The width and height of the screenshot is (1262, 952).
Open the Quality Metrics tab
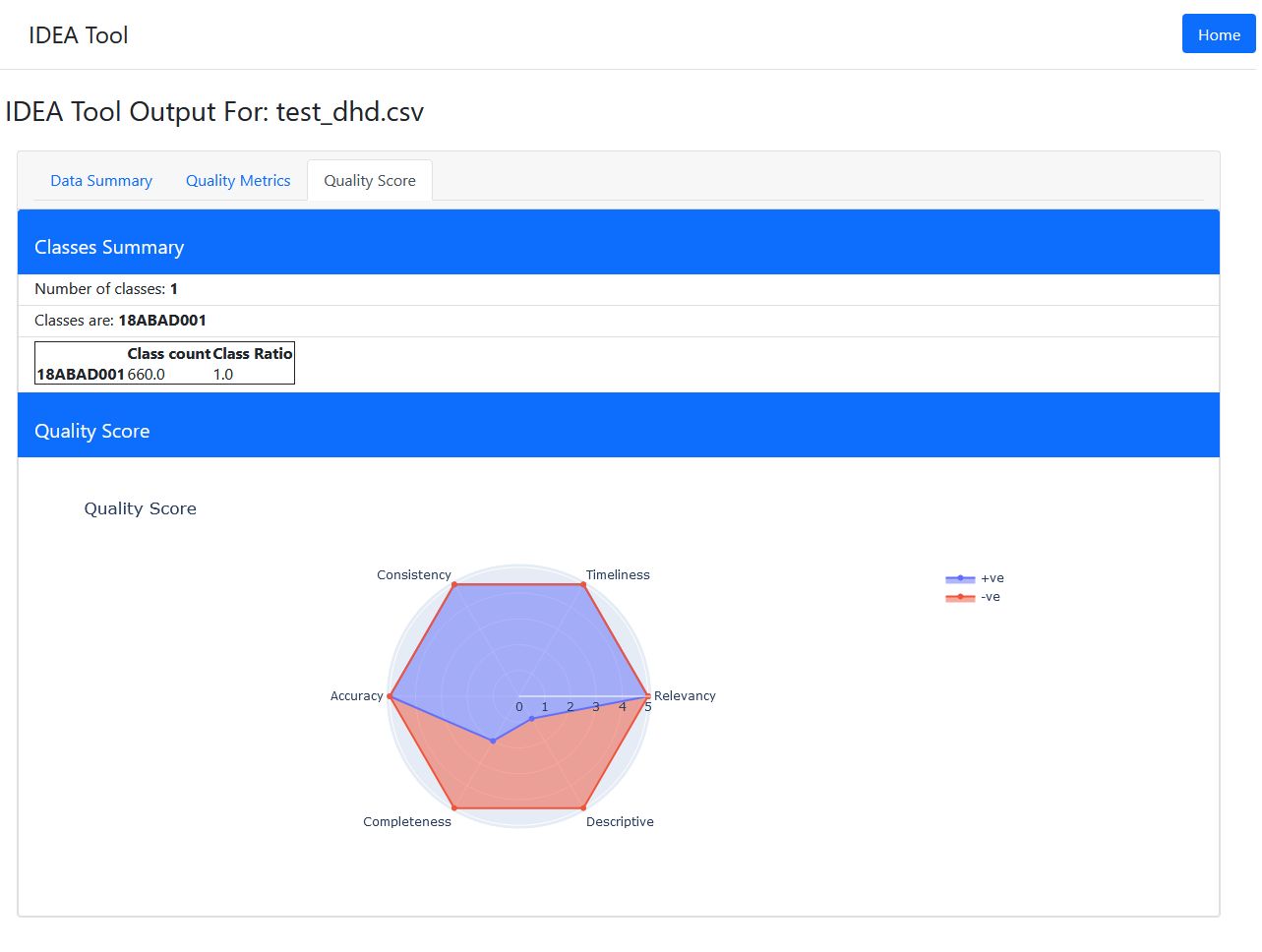click(238, 181)
